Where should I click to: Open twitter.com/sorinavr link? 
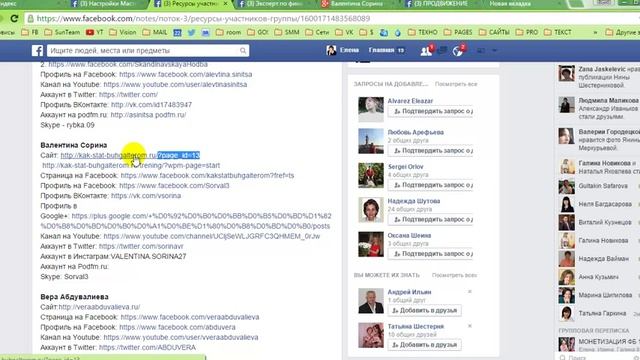click(141, 246)
